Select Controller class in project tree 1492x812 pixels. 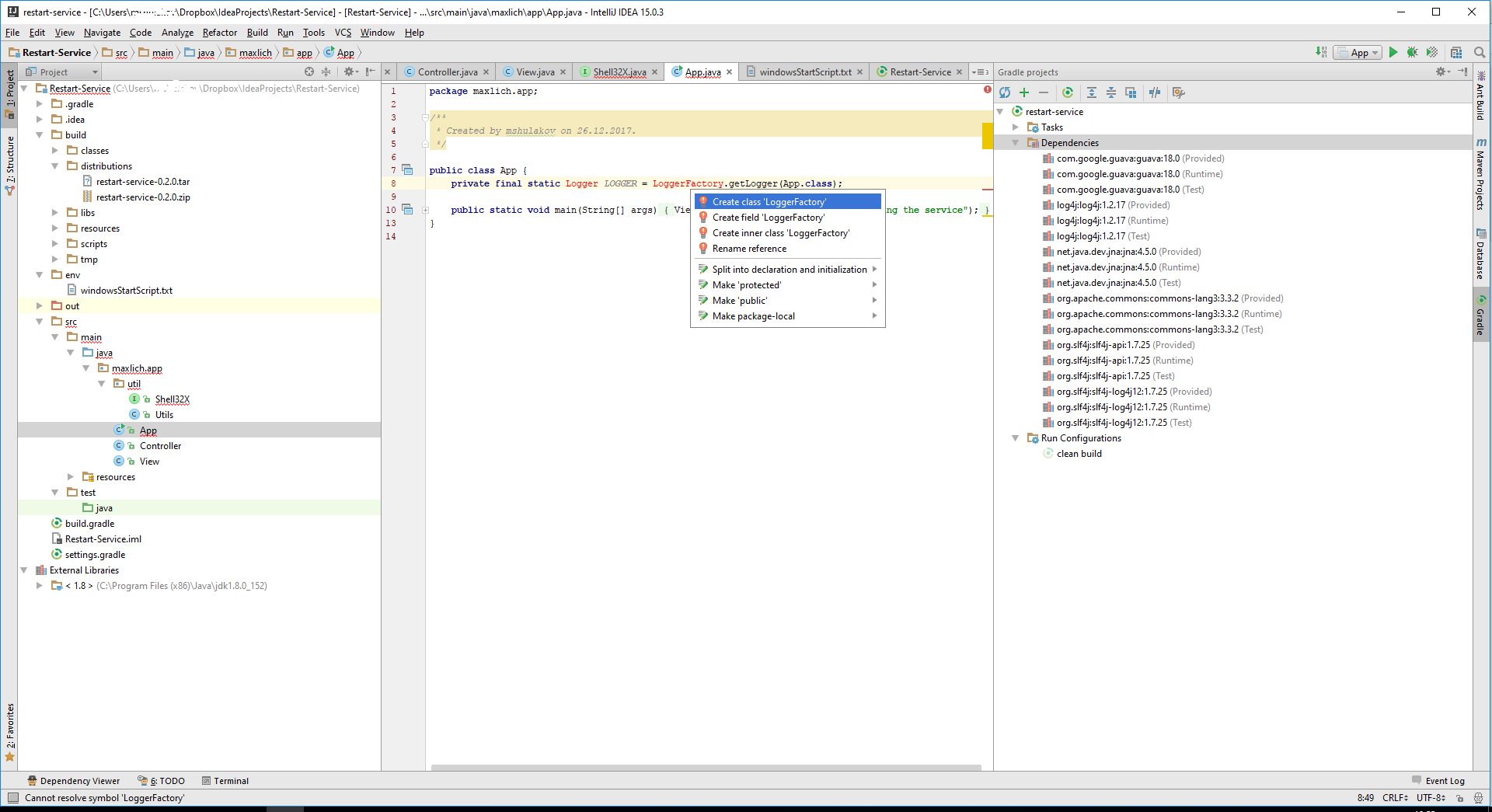point(160,445)
